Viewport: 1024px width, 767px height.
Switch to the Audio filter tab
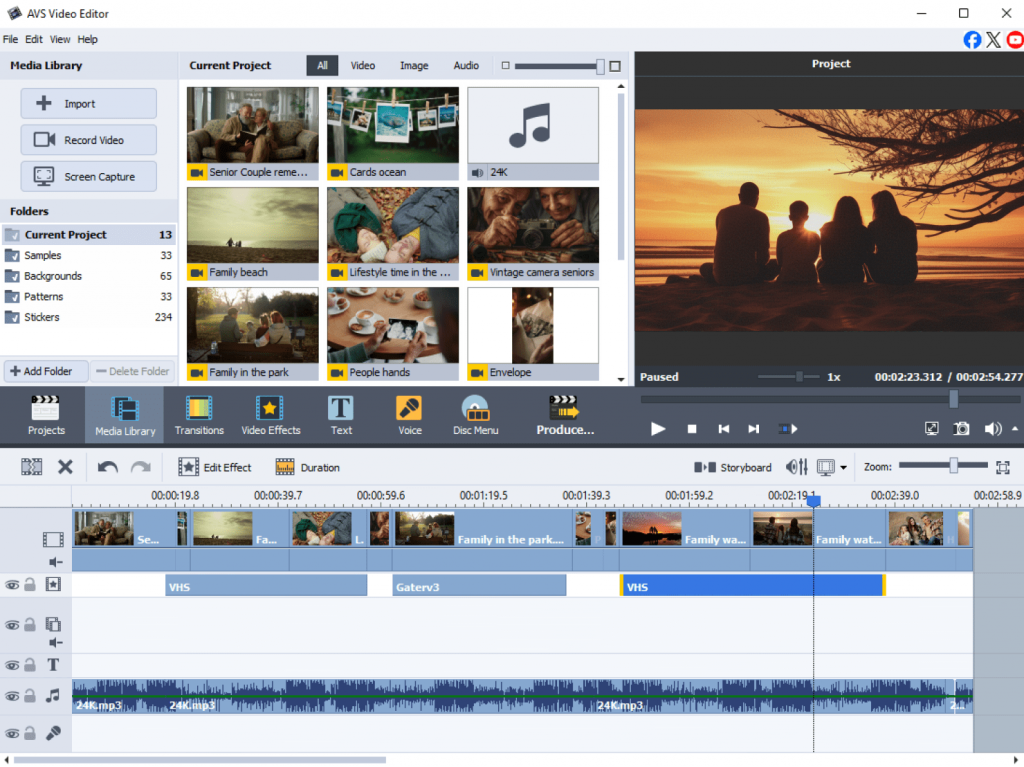click(466, 66)
